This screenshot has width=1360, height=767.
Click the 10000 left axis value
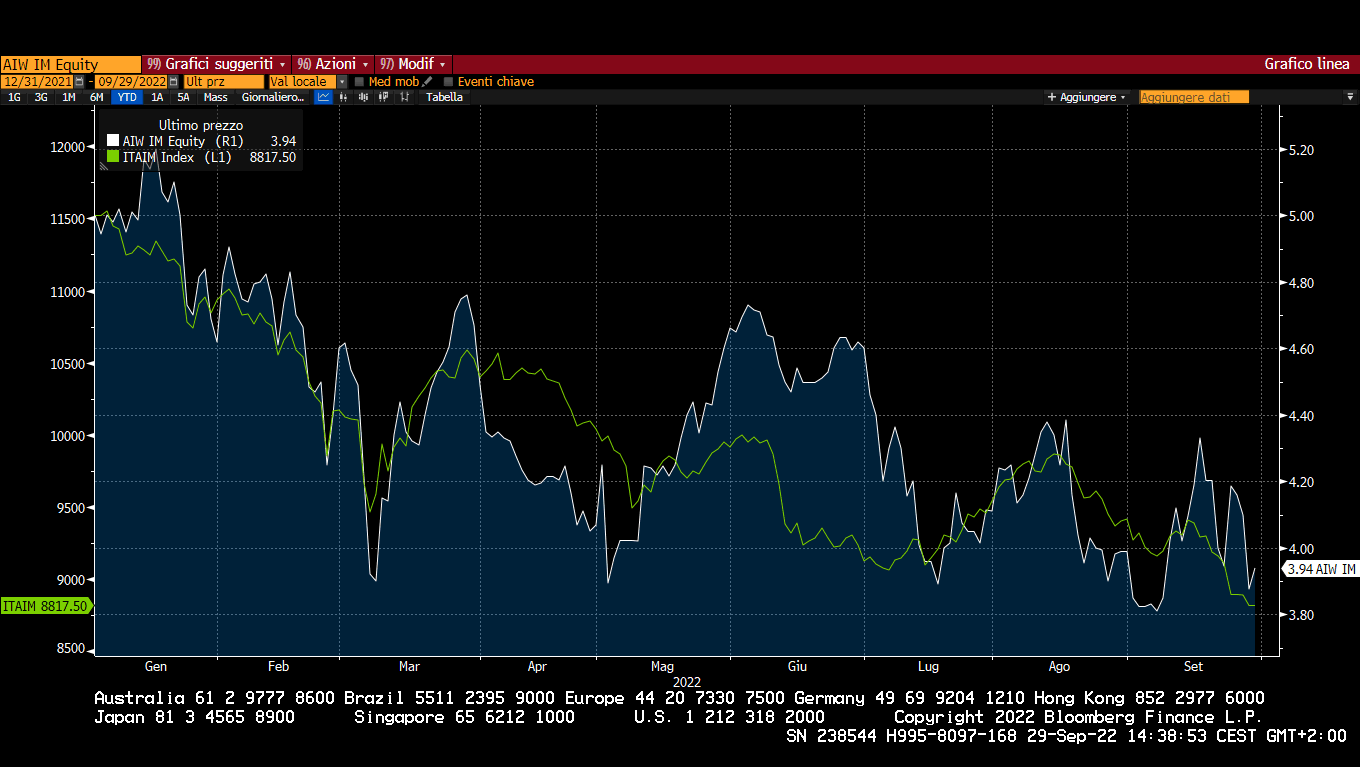(x=68, y=436)
